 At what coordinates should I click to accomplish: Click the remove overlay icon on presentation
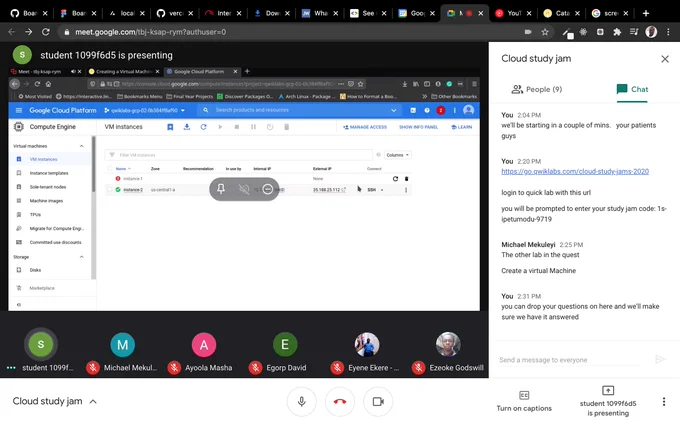pos(268,189)
